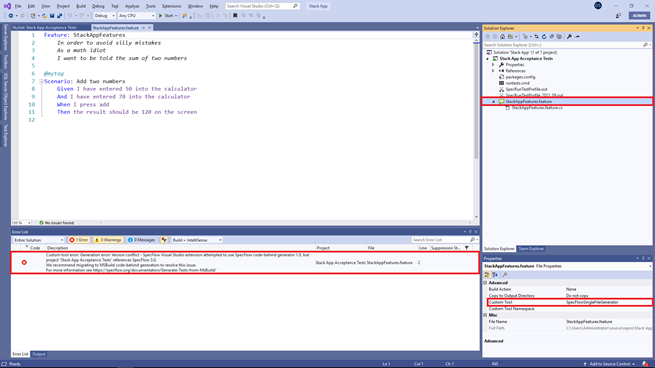Click the Undo toolbar icon
The image size is (655, 368).
[x=70, y=16]
